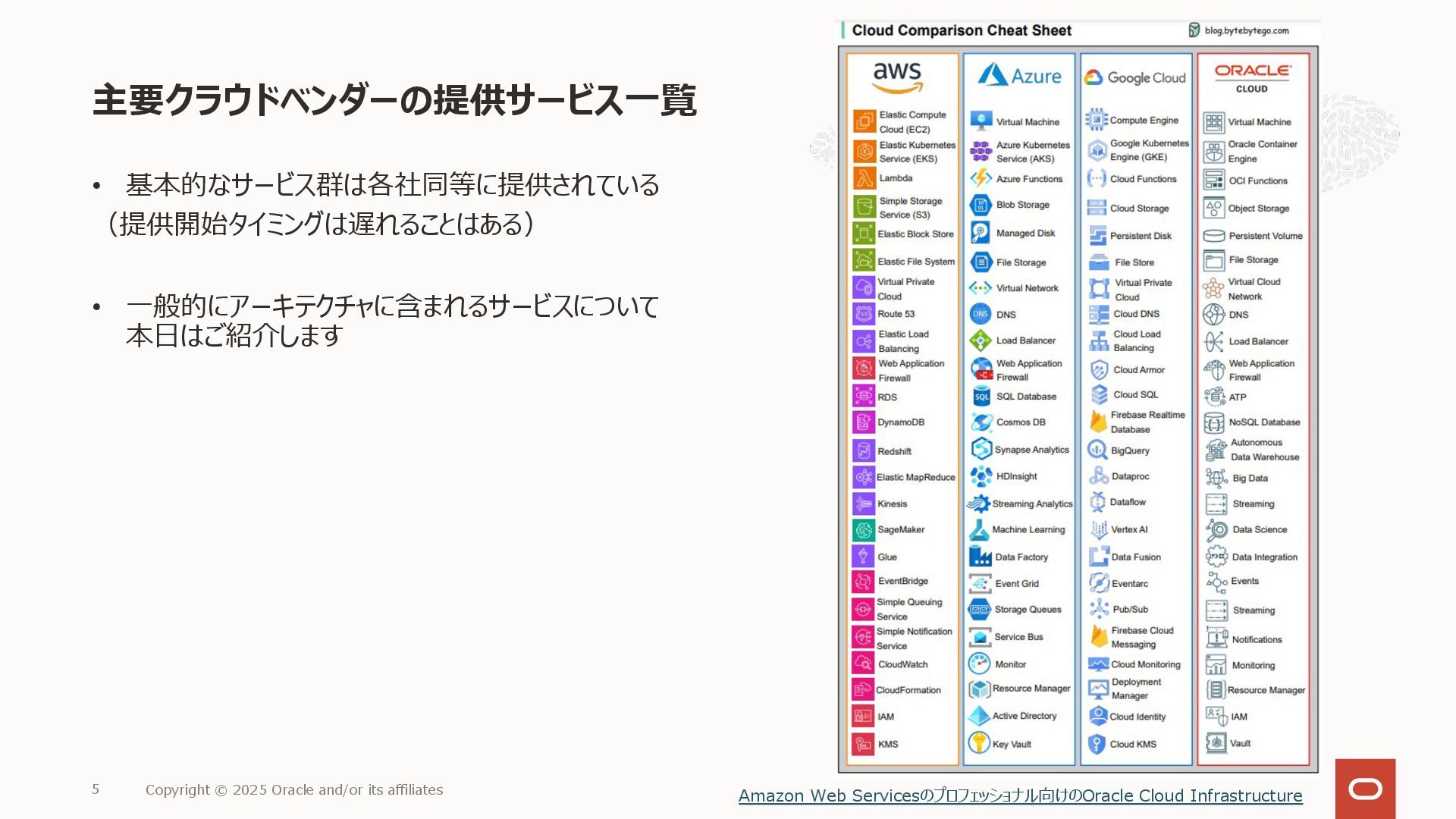The width and height of the screenshot is (1456, 819).
Task: Click the AWS DynamoDB icon
Action: [x=864, y=422]
